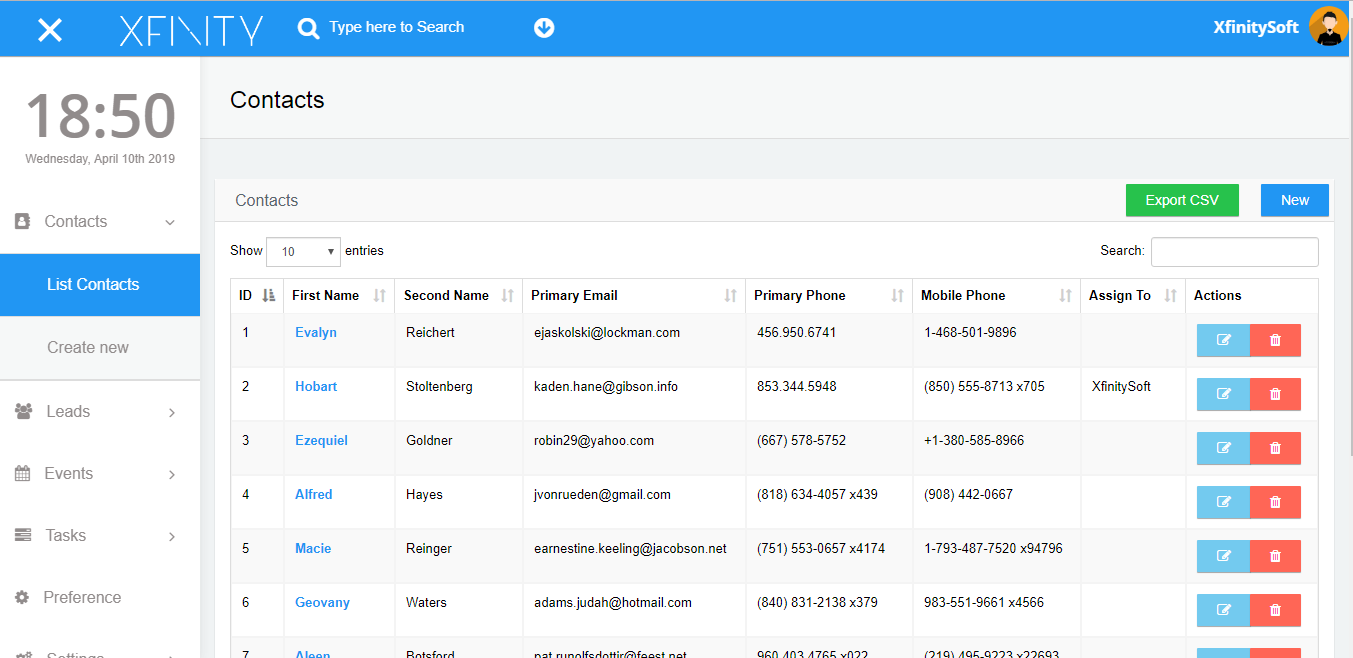Click the Leads people icon
Viewport: 1353px width, 658px height.
[24, 411]
